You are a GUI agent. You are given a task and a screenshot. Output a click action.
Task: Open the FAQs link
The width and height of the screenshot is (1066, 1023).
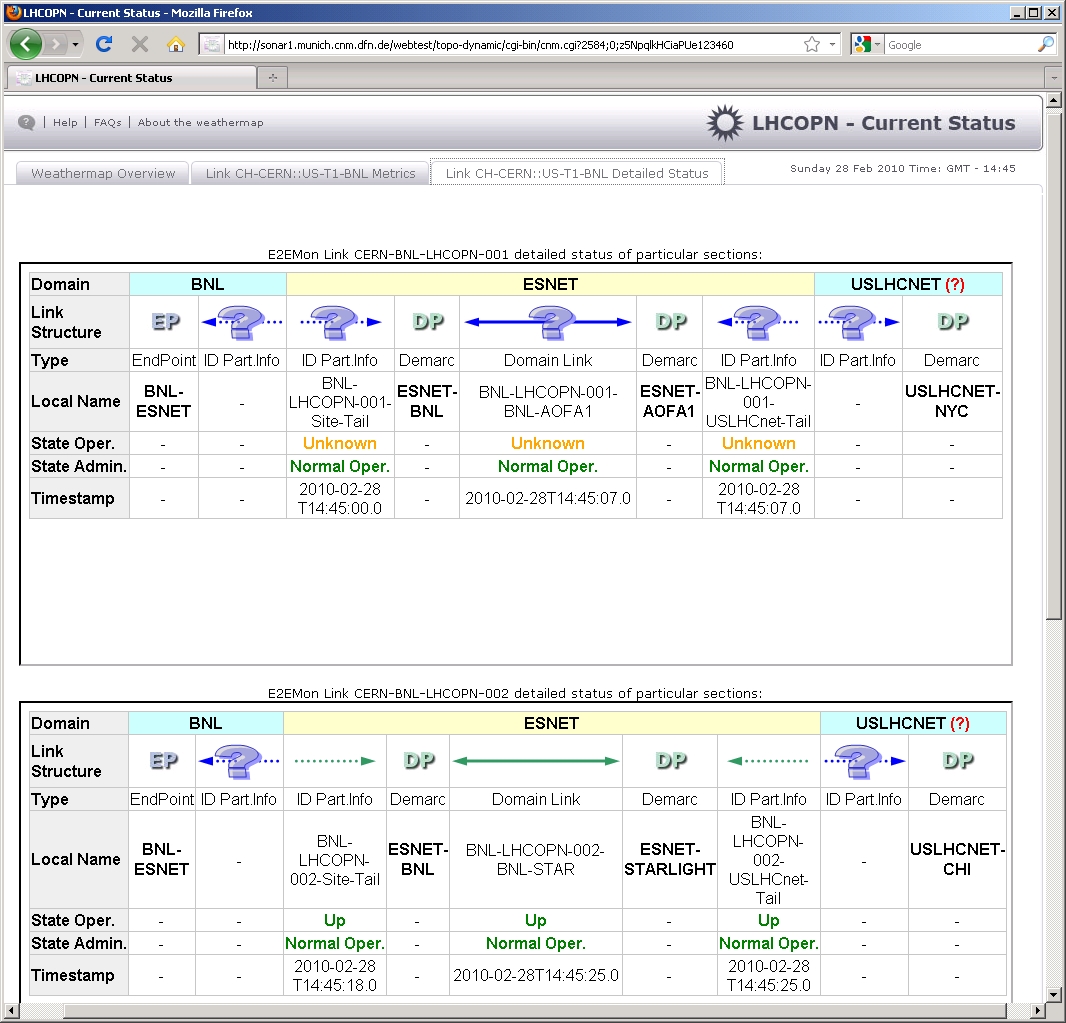107,123
